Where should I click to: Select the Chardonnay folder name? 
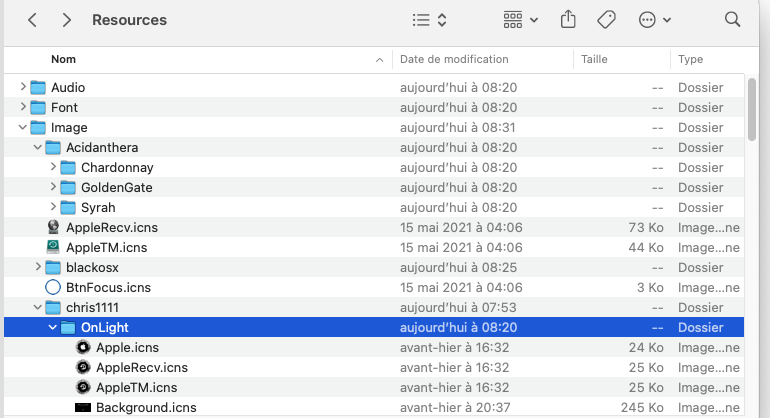tap(117, 167)
